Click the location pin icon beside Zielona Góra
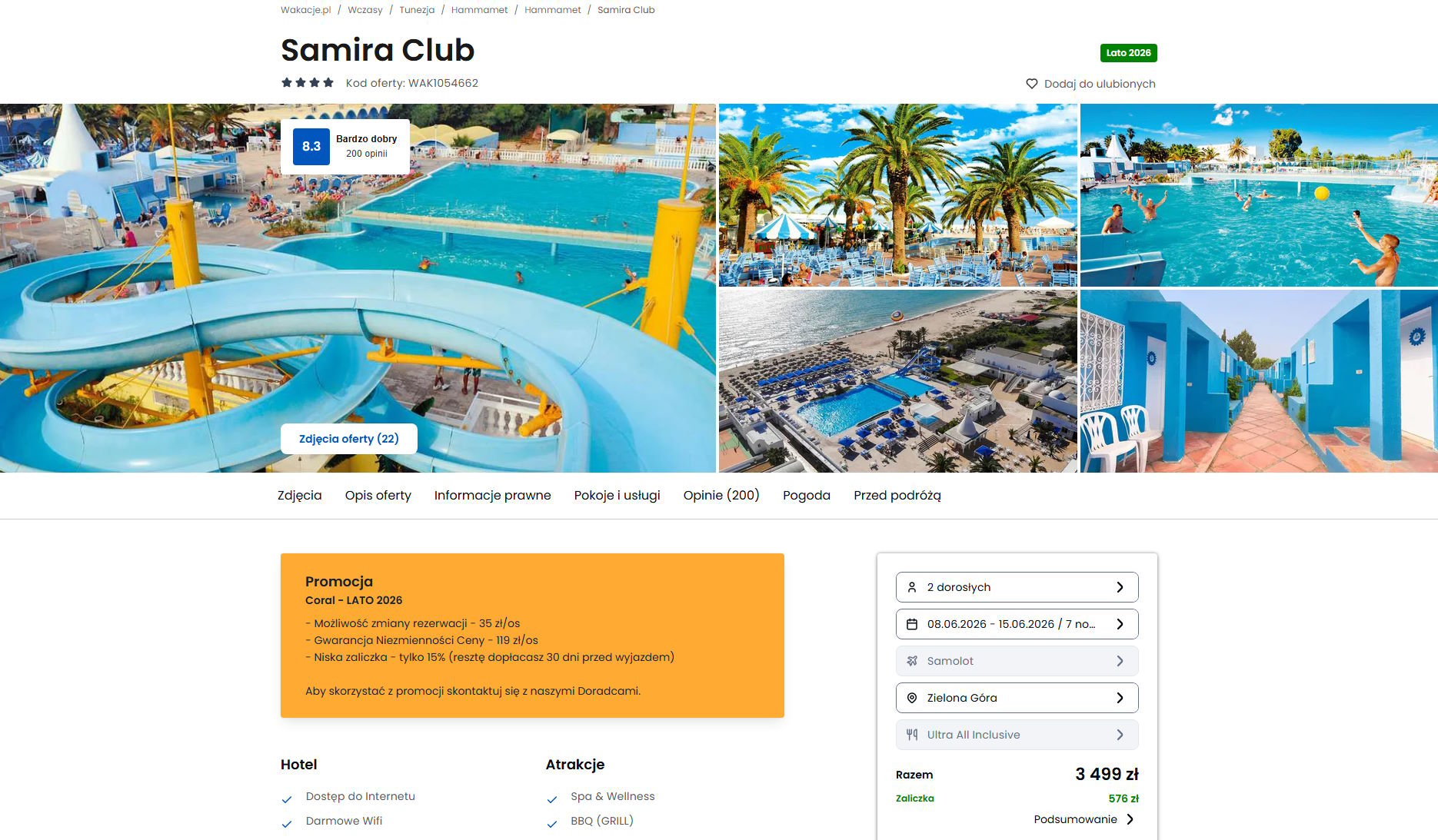Screen dimensions: 1438x840 pos(912,698)
